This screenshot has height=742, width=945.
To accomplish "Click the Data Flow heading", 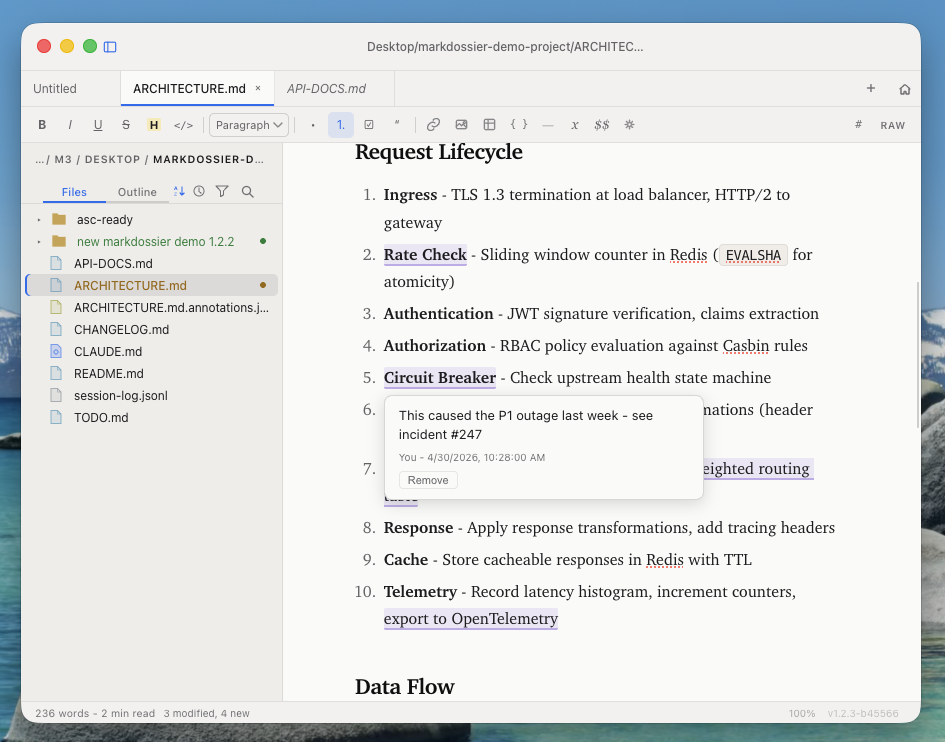I will pos(404,687).
